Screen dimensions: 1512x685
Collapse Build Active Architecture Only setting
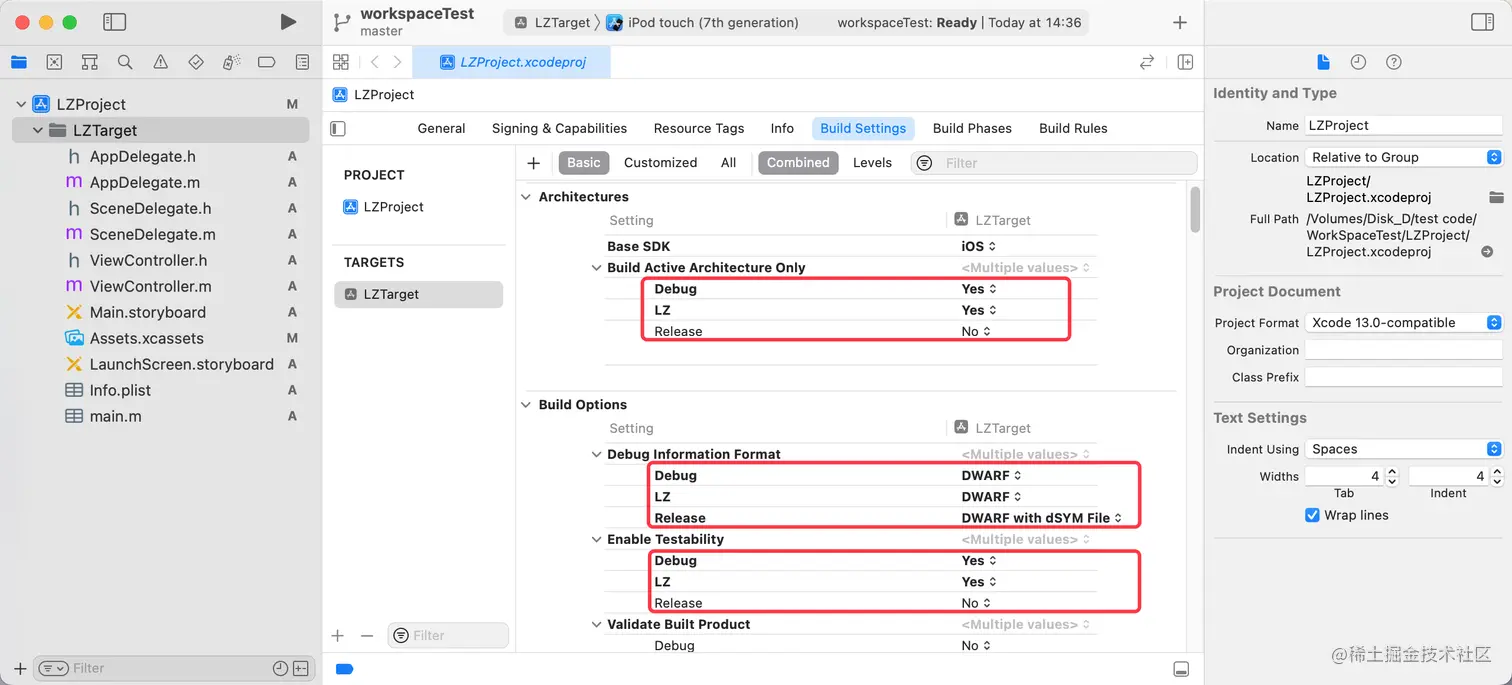coord(597,268)
